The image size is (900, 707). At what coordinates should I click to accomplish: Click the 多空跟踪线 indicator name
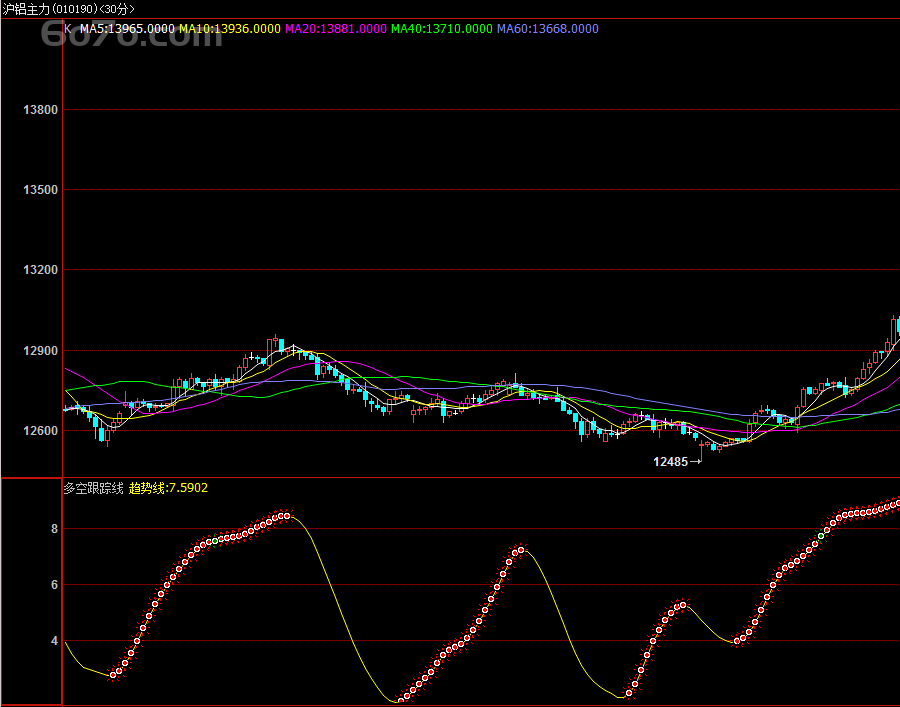coord(93,488)
